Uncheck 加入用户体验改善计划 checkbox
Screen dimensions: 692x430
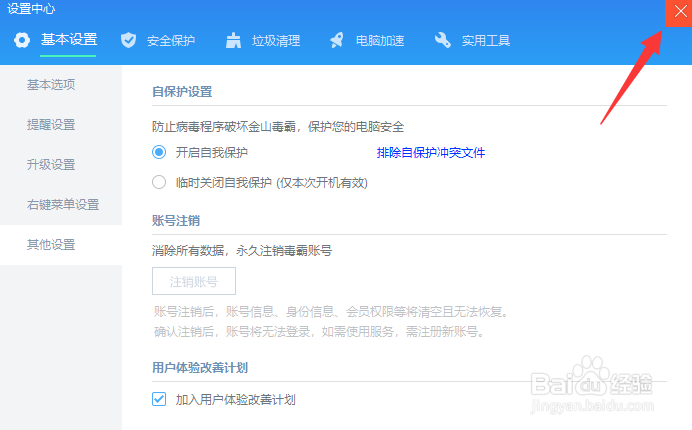(x=159, y=399)
